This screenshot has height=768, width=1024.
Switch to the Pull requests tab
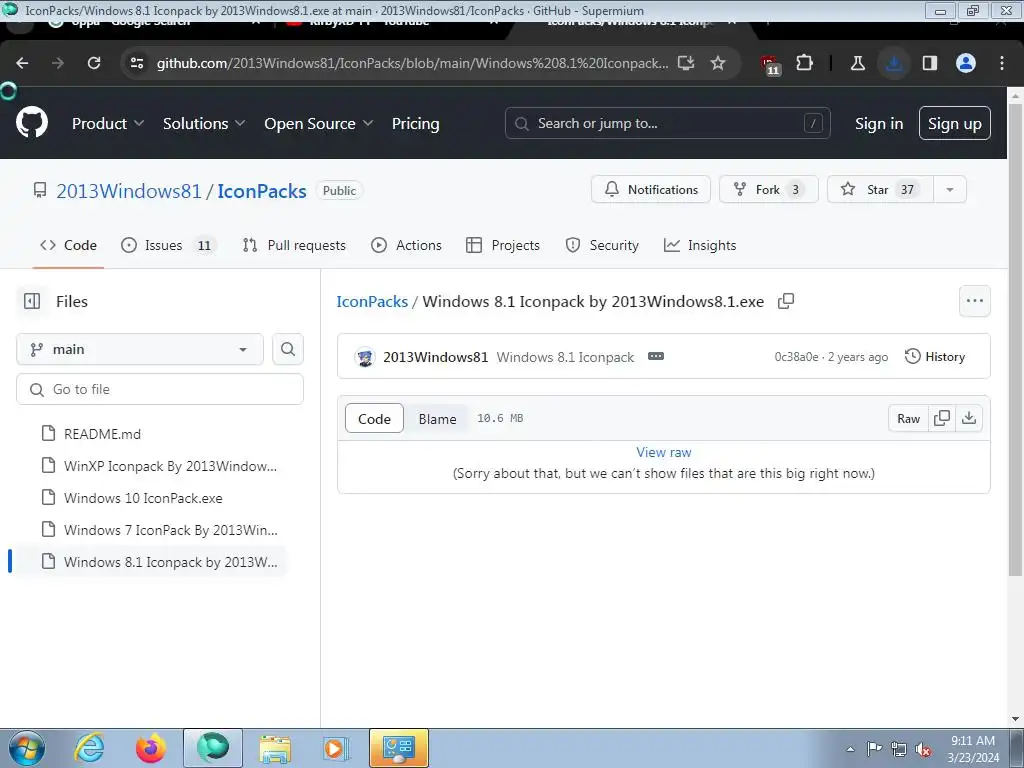(x=294, y=245)
